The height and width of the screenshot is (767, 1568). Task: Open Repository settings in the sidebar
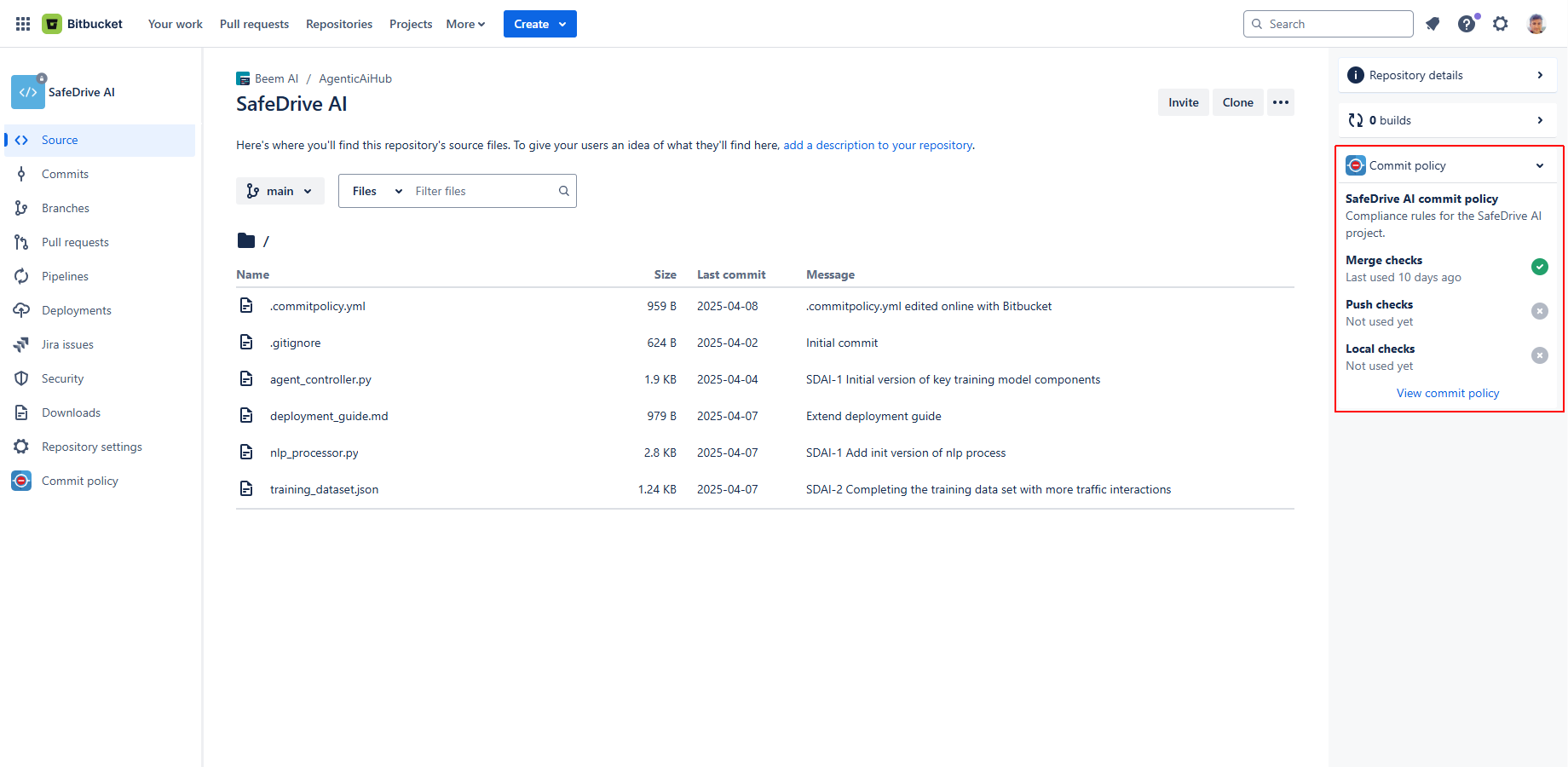tap(100, 447)
